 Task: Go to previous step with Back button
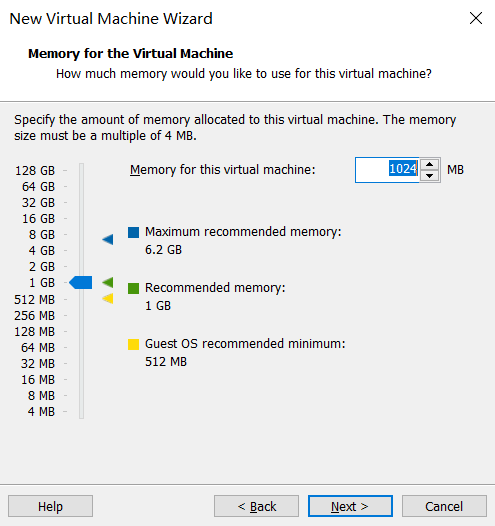[257, 506]
